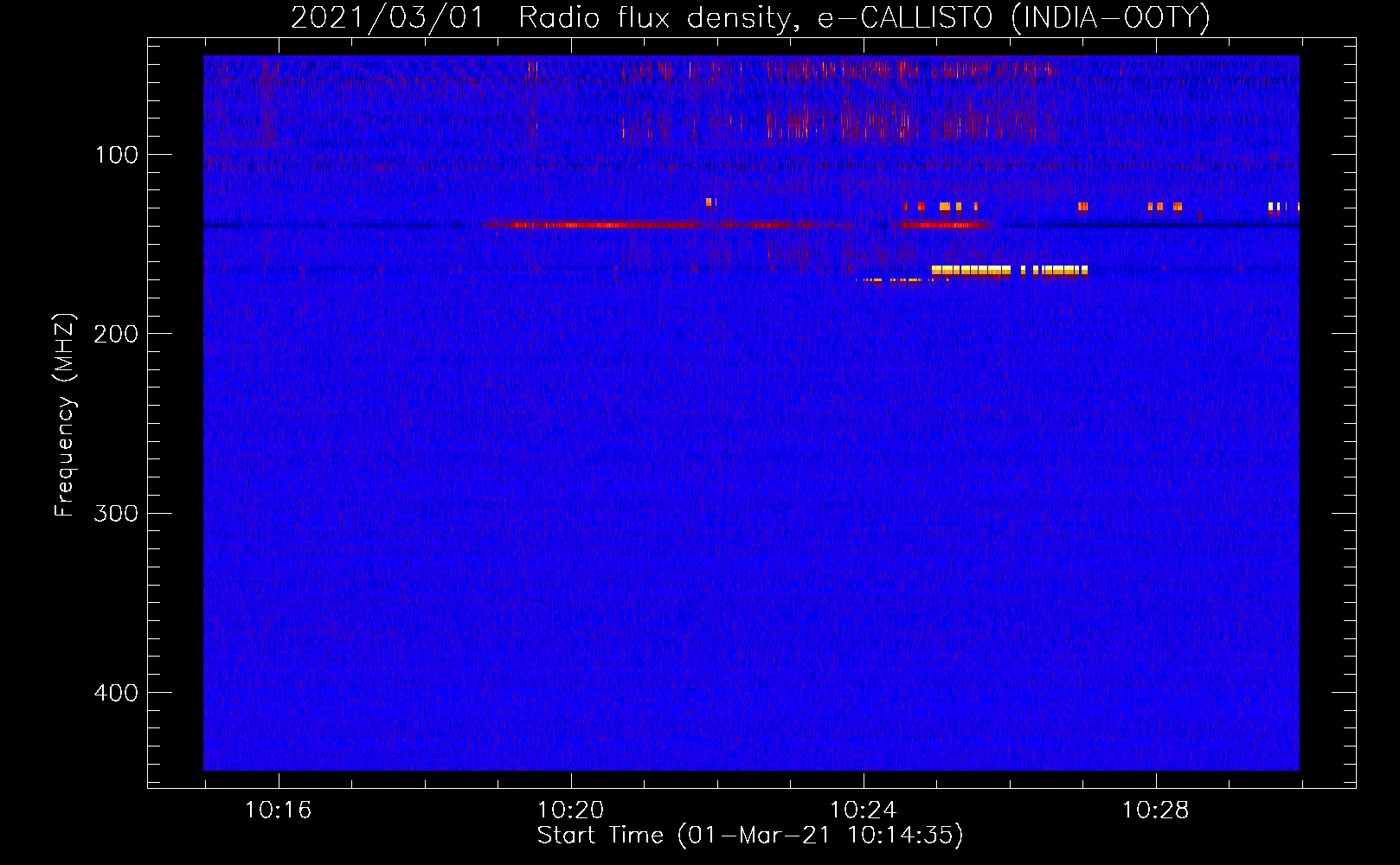Click the 'Start Time (01-Mar-21 10:14:35)' axis label
This screenshot has width=1400, height=865.
coord(750,836)
